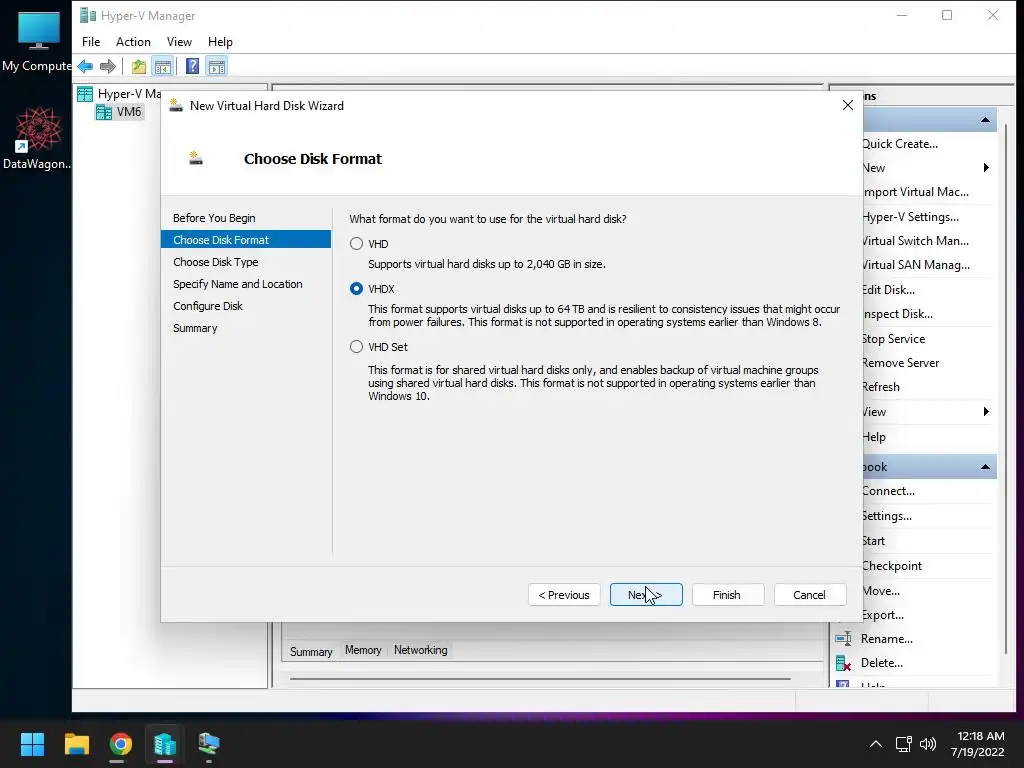This screenshot has width=1024, height=768.
Task: Go to Before You Begin wizard step
Action: (x=214, y=218)
